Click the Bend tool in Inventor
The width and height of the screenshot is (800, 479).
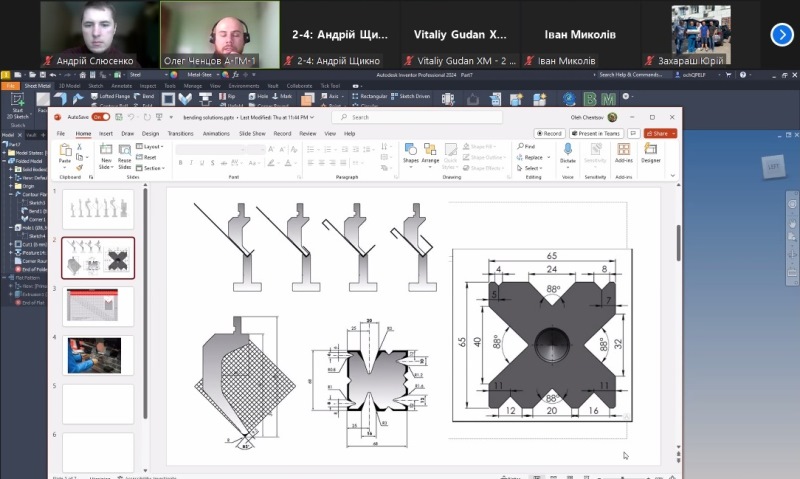coord(144,96)
